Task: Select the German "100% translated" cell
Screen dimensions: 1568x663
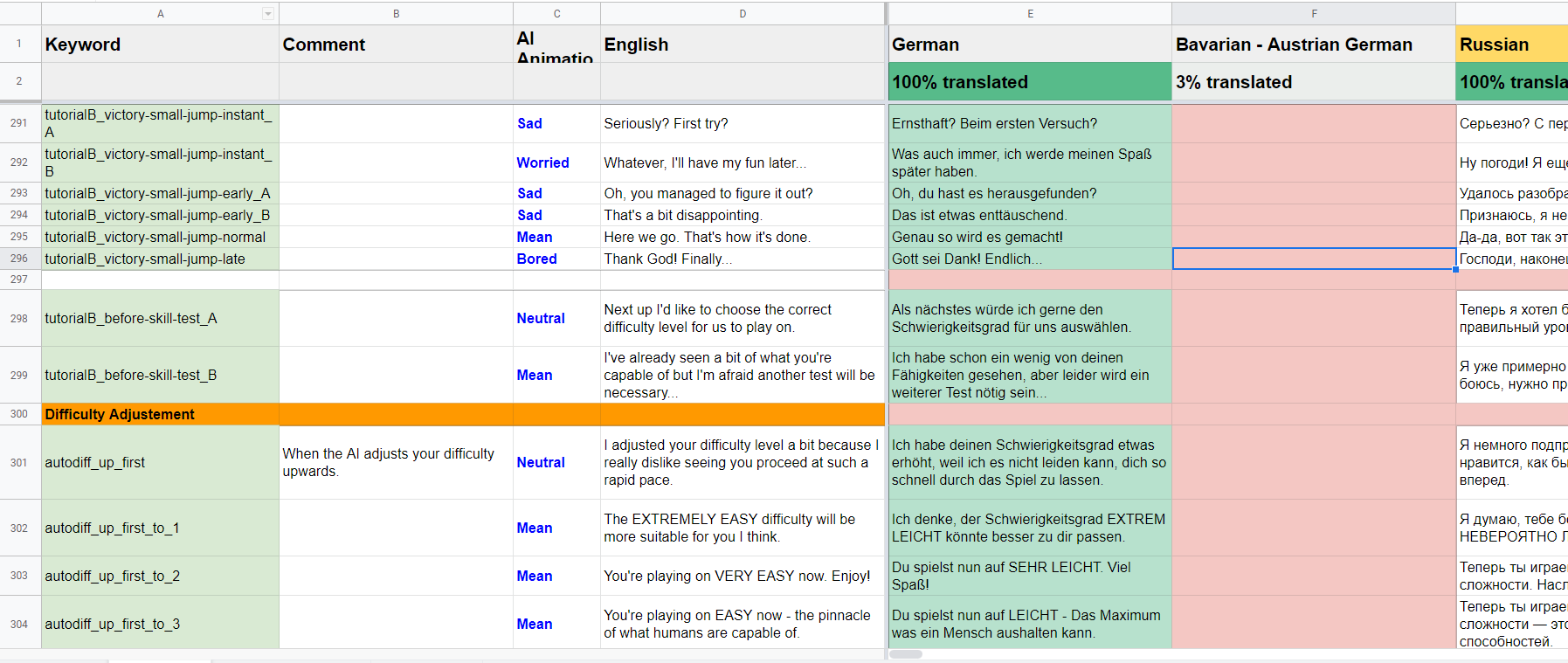Action: coord(1029,82)
